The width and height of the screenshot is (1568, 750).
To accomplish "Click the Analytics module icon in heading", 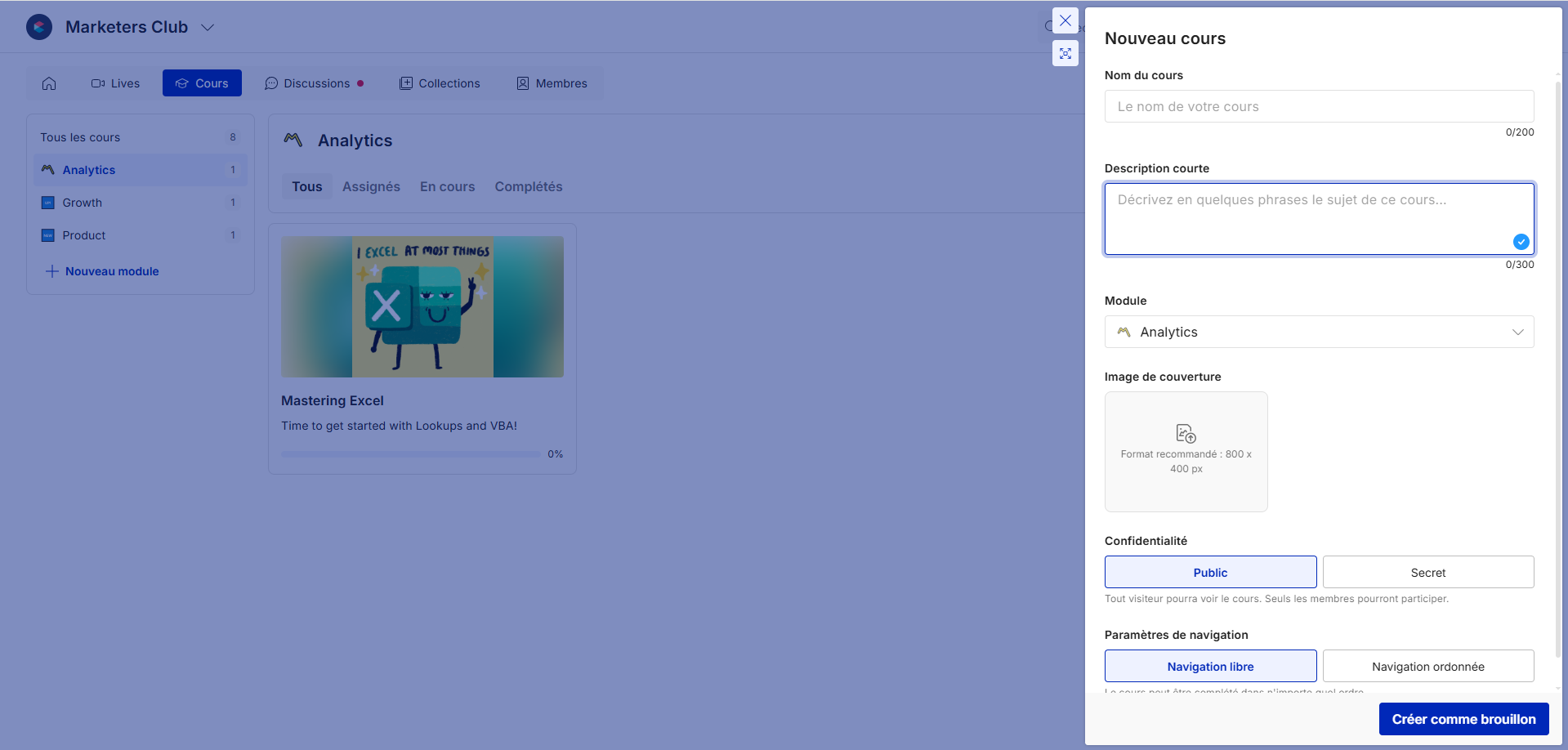I will (293, 141).
